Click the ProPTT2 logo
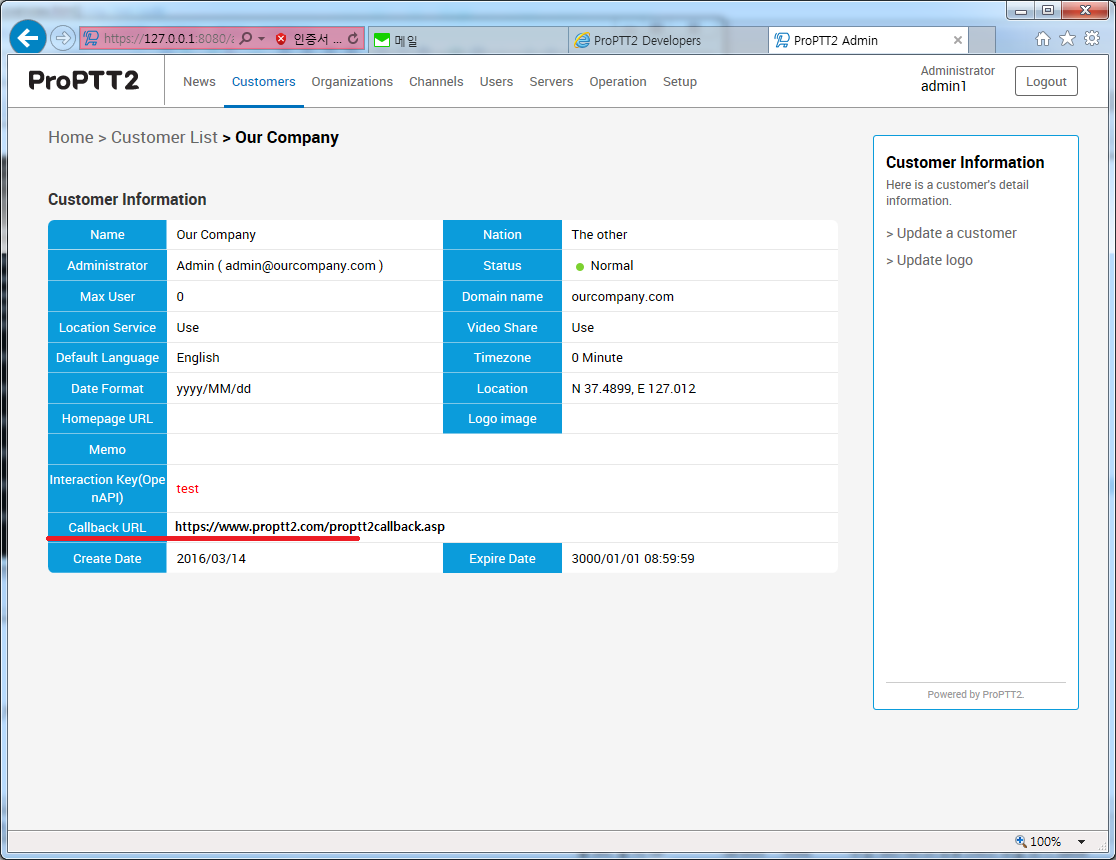Image resolution: width=1116 pixels, height=860 pixels. [x=84, y=81]
